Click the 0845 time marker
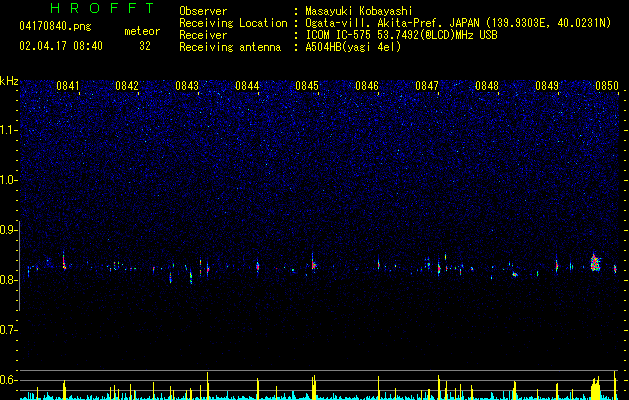 (x=307, y=86)
